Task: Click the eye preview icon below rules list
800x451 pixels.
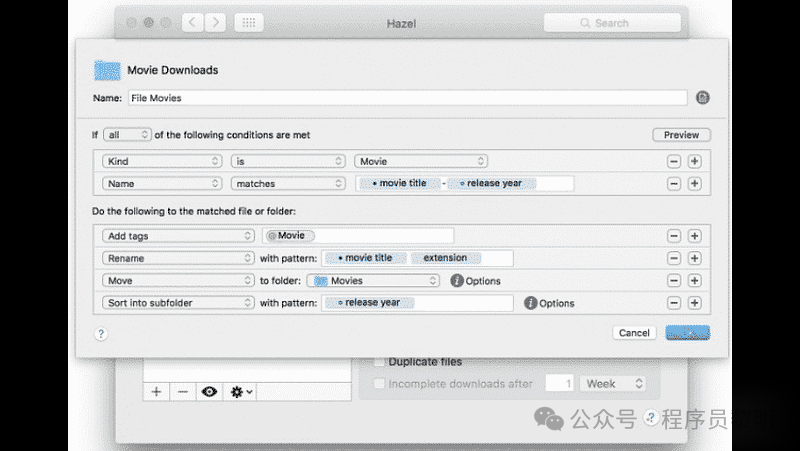Action: [209, 392]
